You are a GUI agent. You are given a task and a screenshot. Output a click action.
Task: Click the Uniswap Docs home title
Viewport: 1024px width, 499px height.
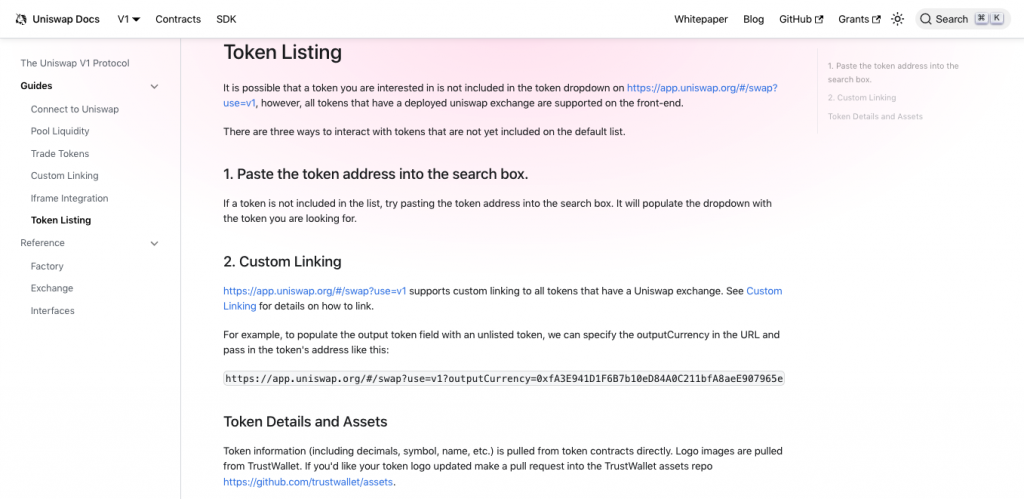(x=66, y=19)
